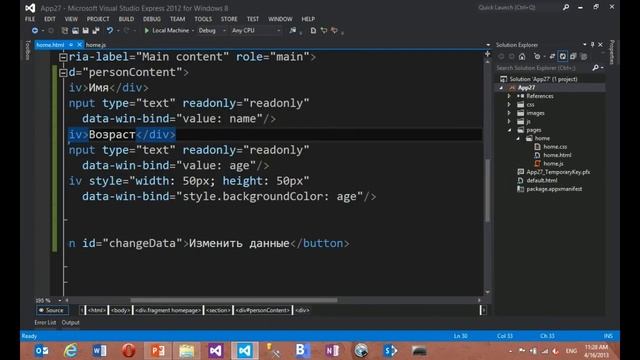Click the <body> breadcrumb tag
Screen dimensions: 640x360
click(120, 310)
